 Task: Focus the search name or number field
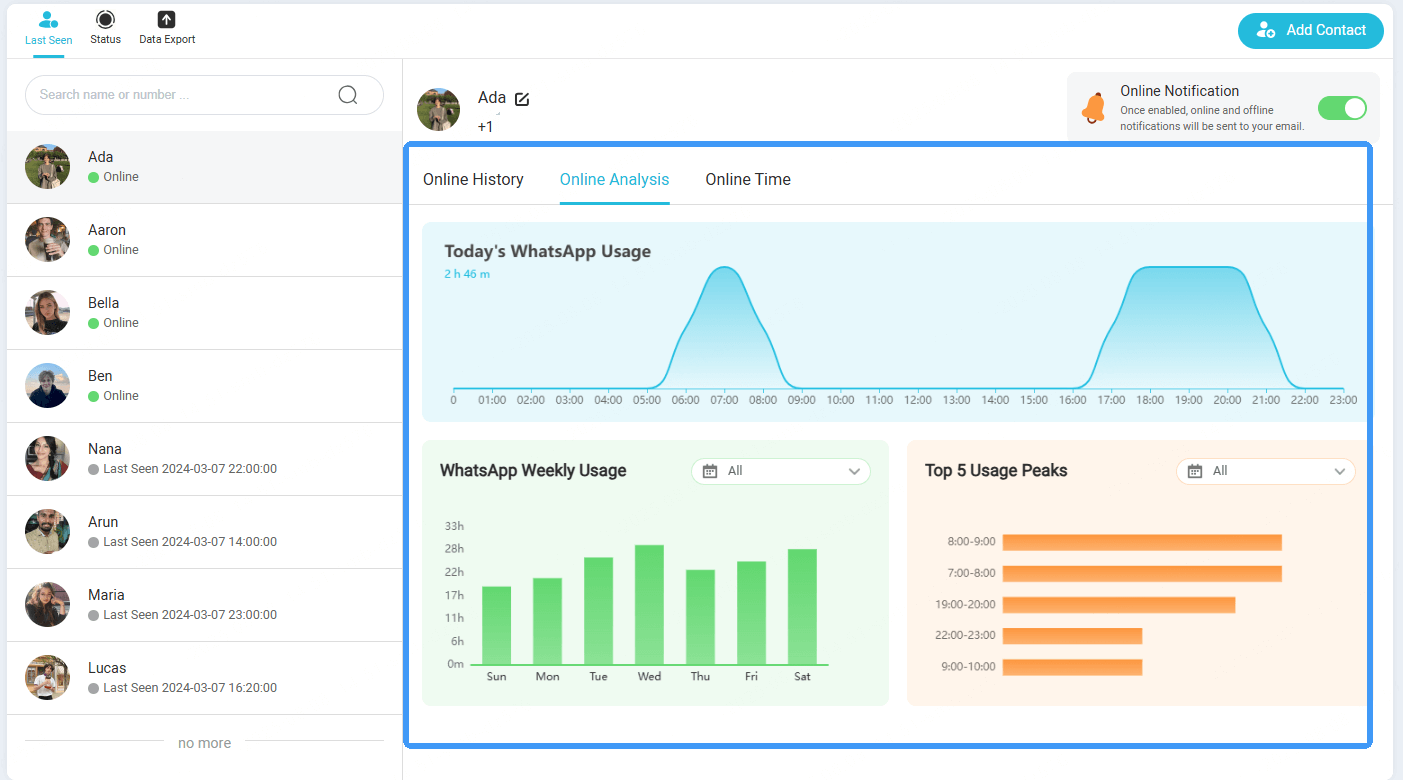tap(204, 95)
